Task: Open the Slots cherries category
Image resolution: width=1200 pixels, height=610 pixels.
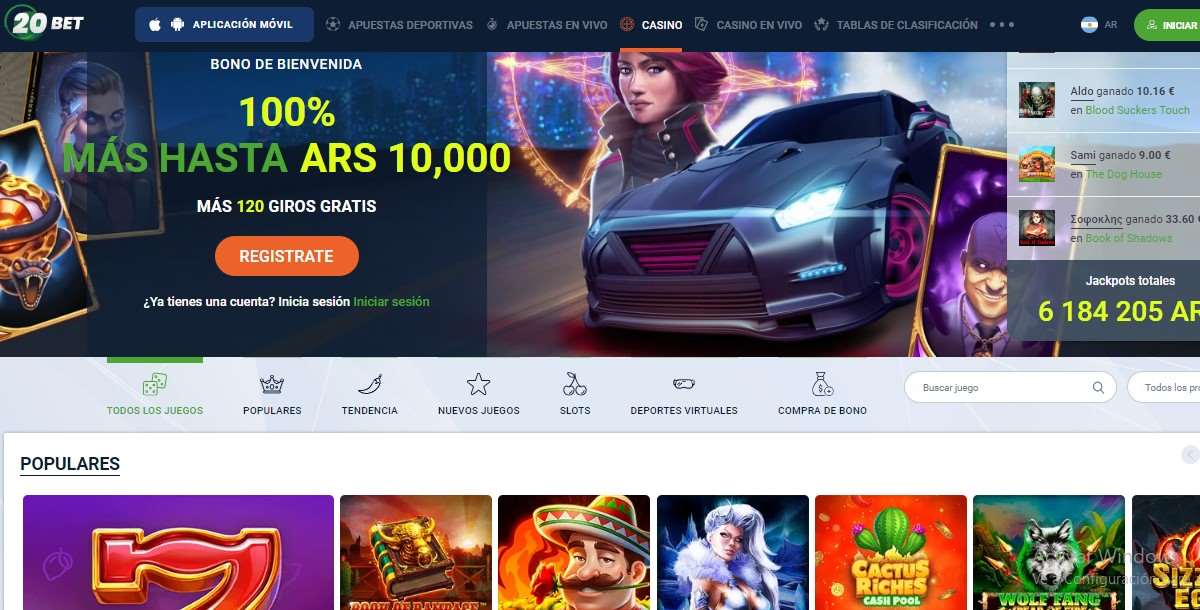Action: tap(575, 394)
